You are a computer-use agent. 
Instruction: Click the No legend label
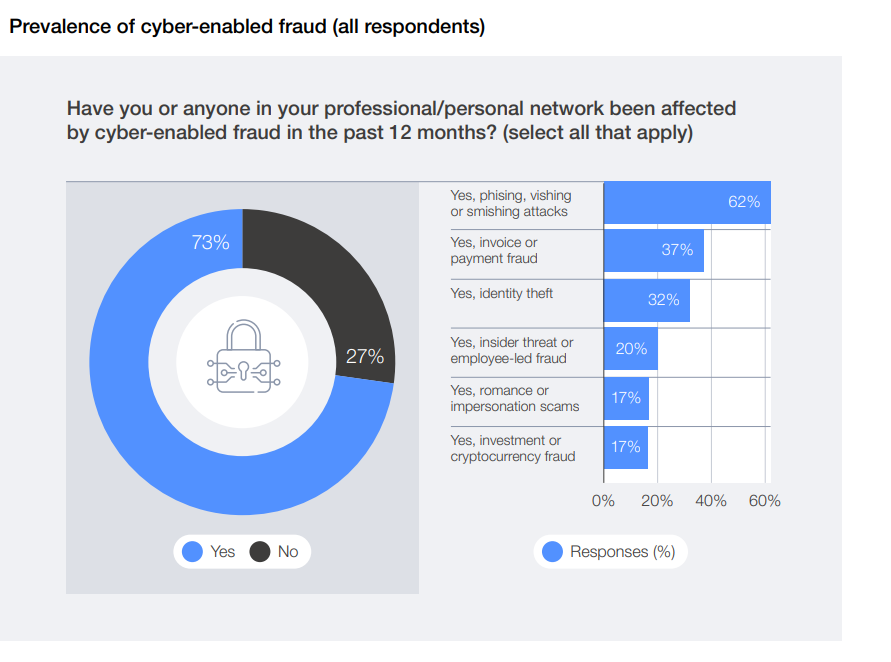[x=288, y=552]
